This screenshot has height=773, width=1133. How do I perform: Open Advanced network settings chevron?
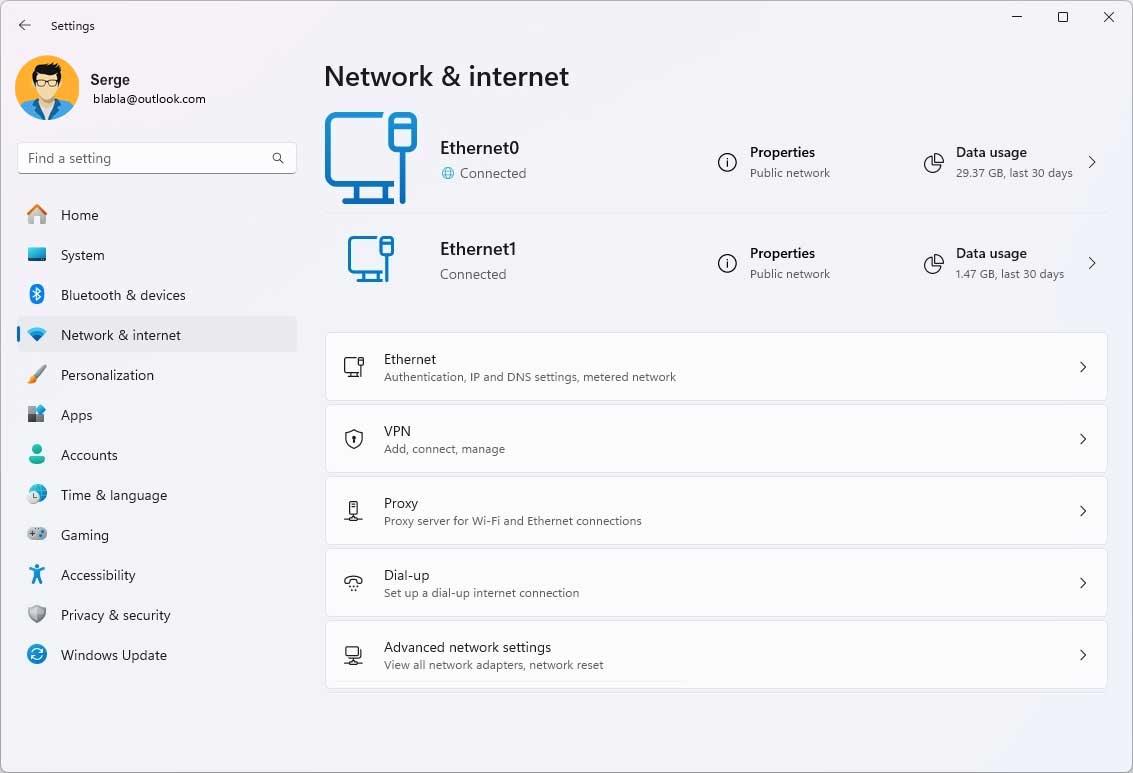tap(1083, 655)
